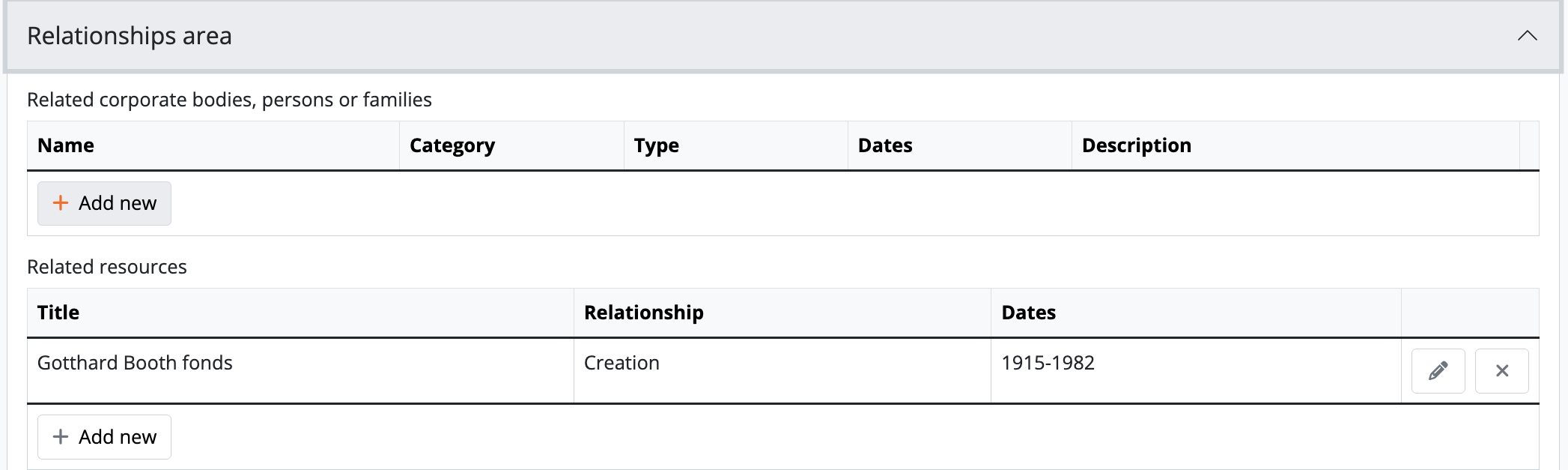Click the Related resources section label
The height and width of the screenshot is (470, 1568).
[x=107, y=267]
